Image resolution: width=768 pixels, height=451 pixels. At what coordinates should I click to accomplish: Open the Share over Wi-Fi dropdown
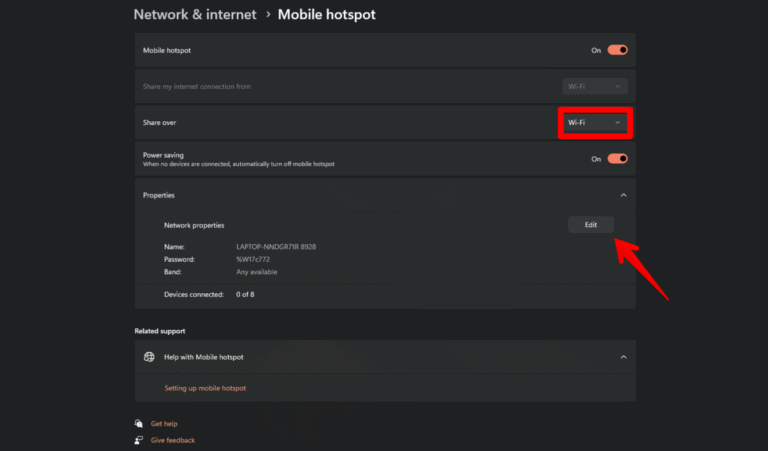(x=595, y=122)
